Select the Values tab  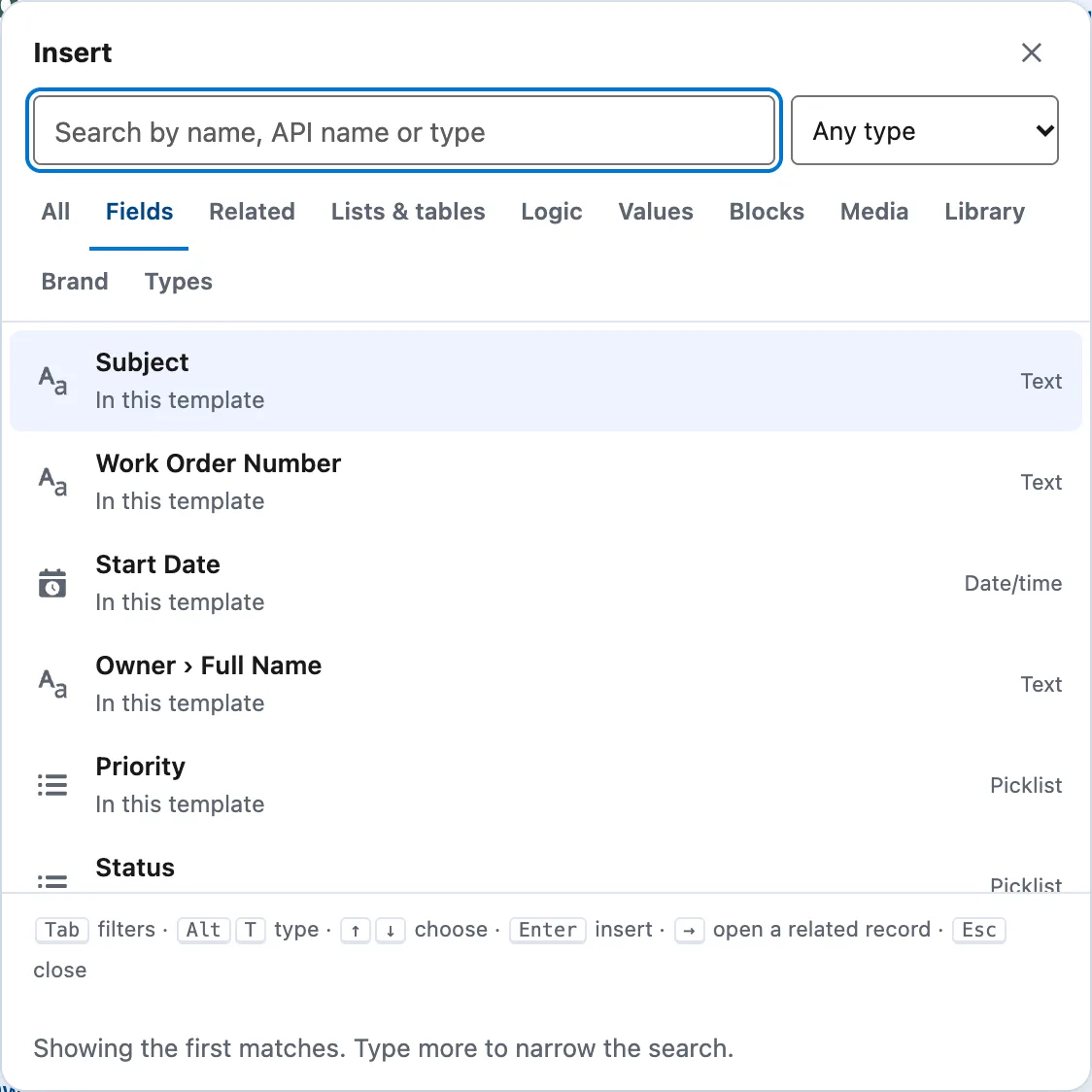click(656, 211)
